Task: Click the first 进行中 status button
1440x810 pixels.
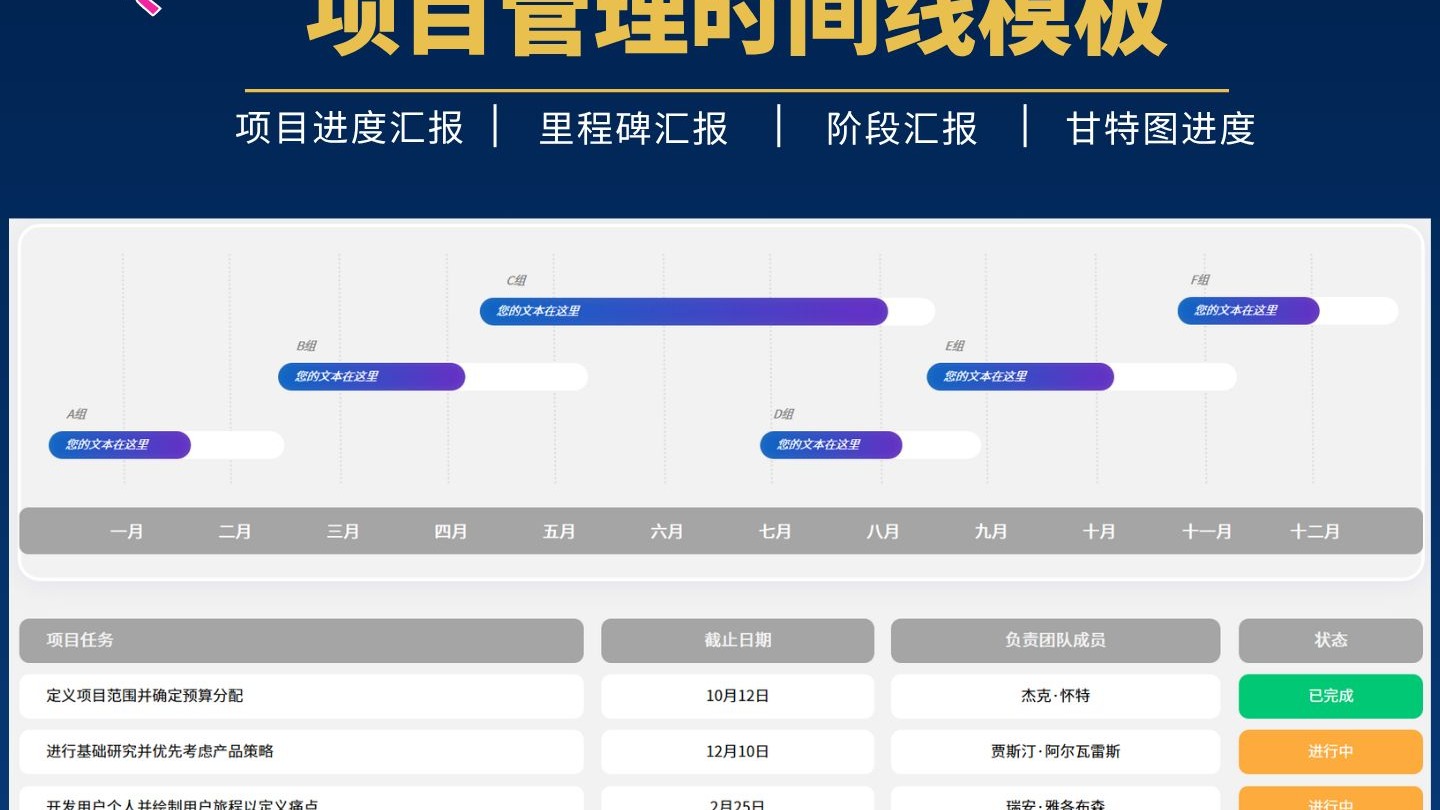Action: pyautogui.click(x=1330, y=752)
